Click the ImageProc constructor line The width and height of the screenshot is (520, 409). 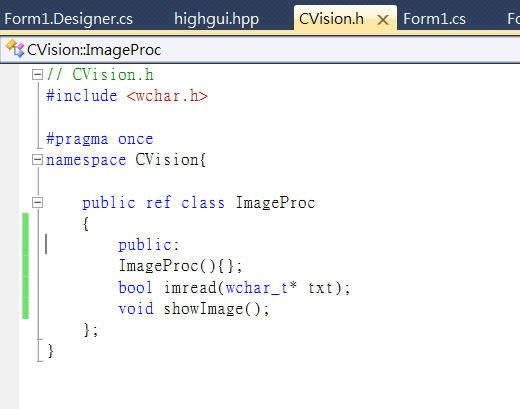click(x=181, y=266)
